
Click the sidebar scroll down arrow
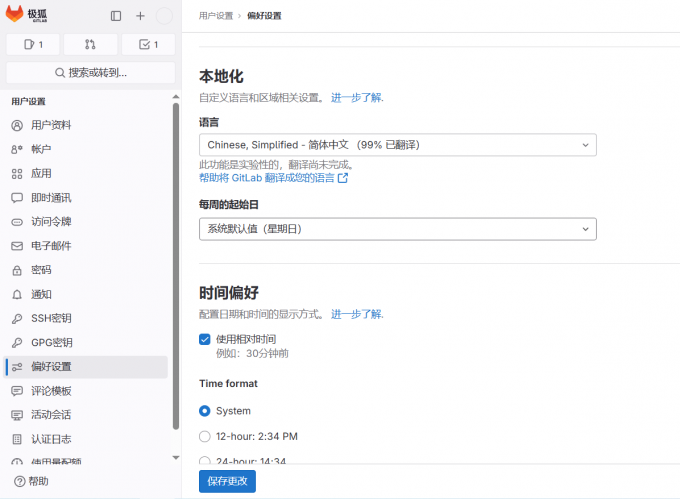(x=176, y=457)
